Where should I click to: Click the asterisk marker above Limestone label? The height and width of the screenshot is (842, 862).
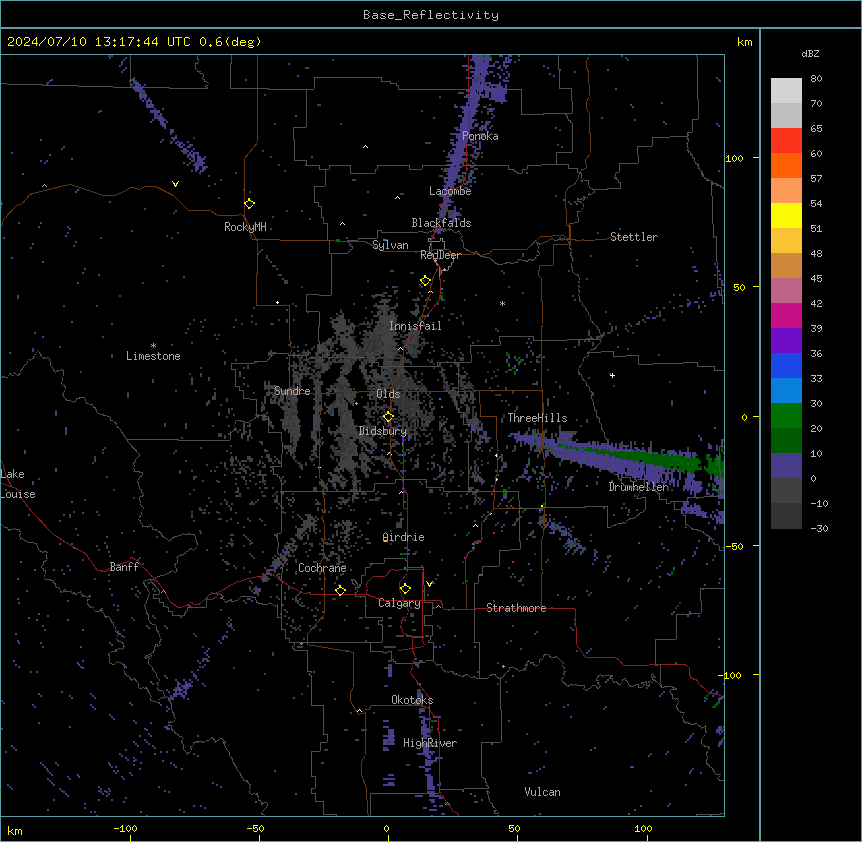pyautogui.click(x=153, y=346)
